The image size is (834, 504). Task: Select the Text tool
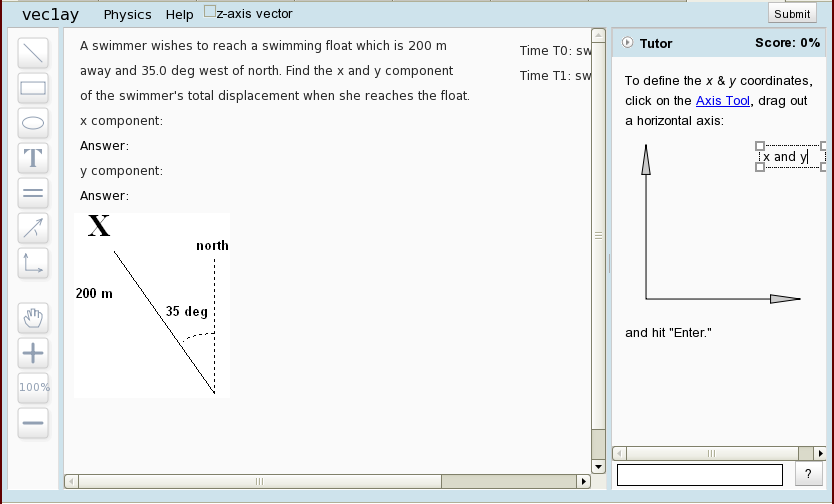point(33,158)
